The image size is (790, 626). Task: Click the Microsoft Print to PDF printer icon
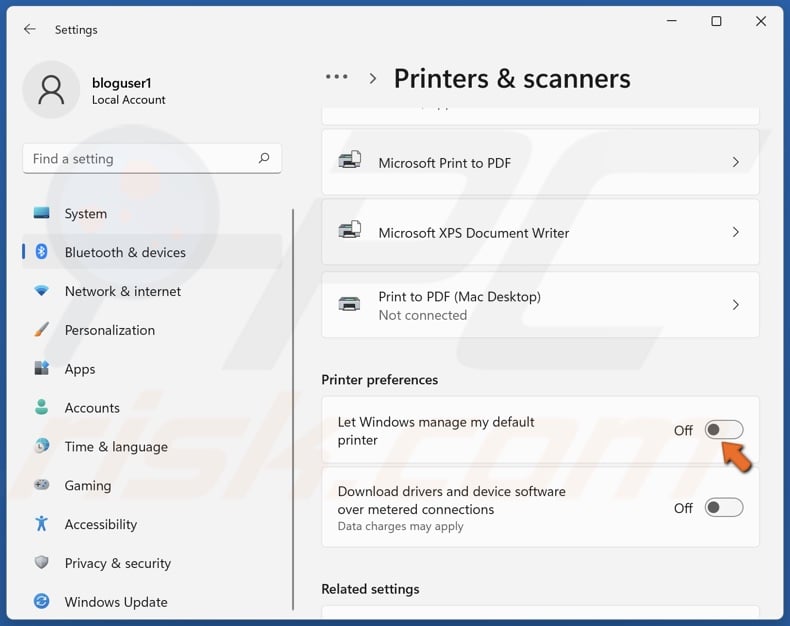350,160
